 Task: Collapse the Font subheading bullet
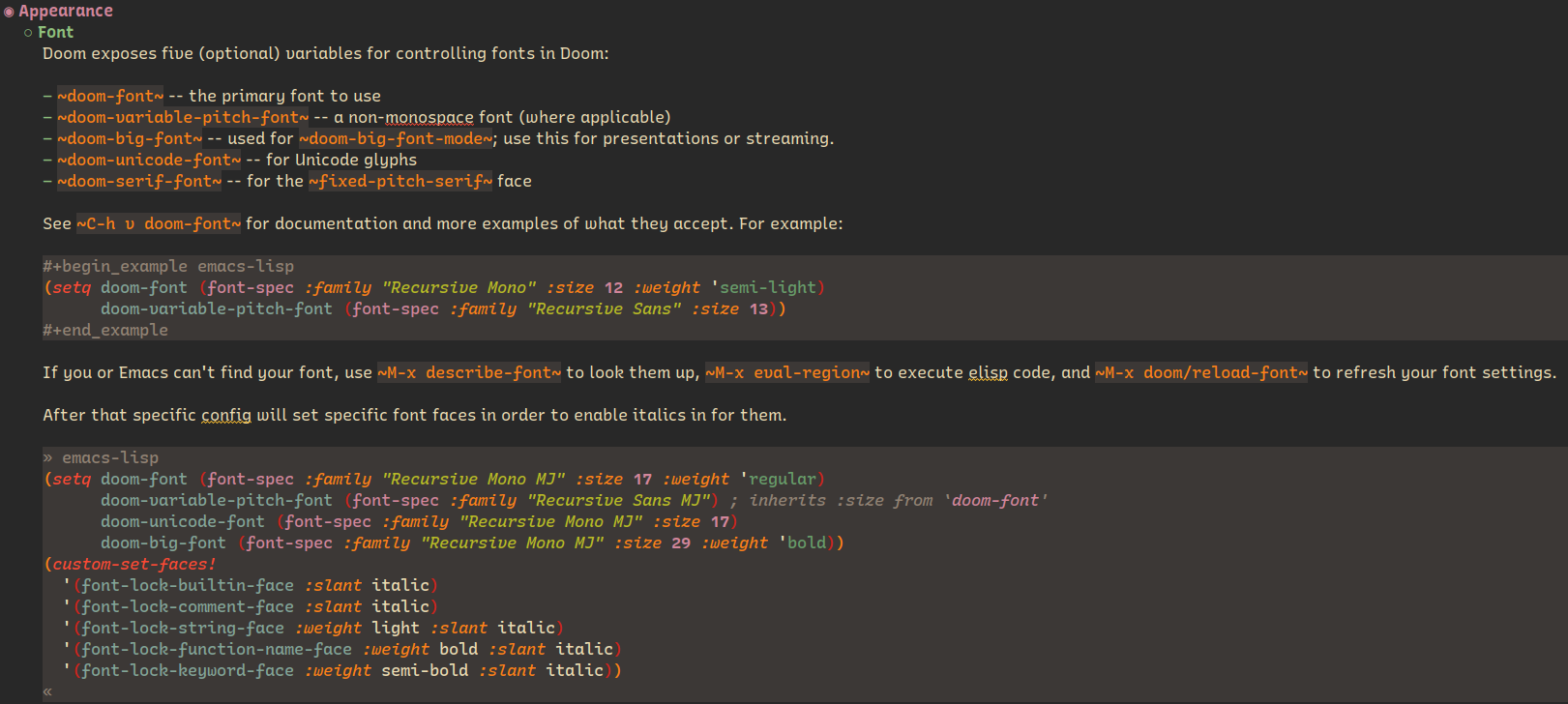[28, 33]
